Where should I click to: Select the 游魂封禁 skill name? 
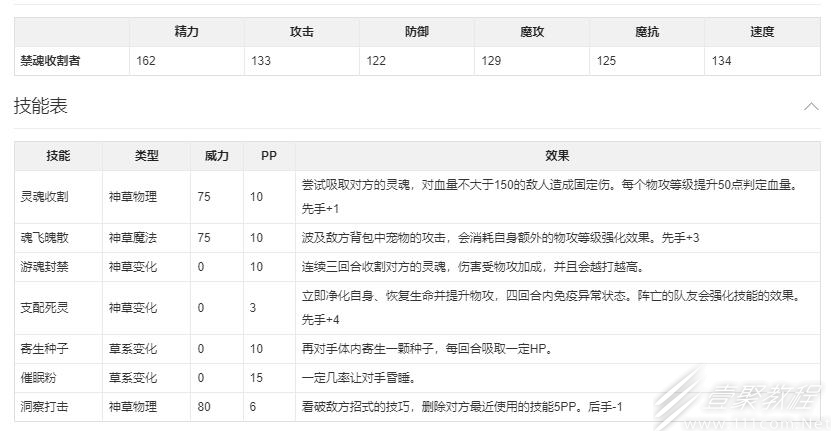point(44,267)
